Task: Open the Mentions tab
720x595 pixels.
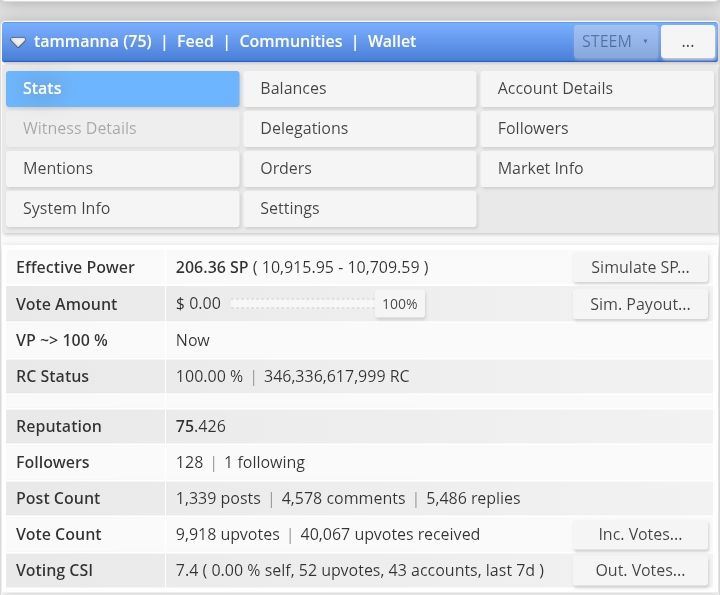Action: [123, 169]
